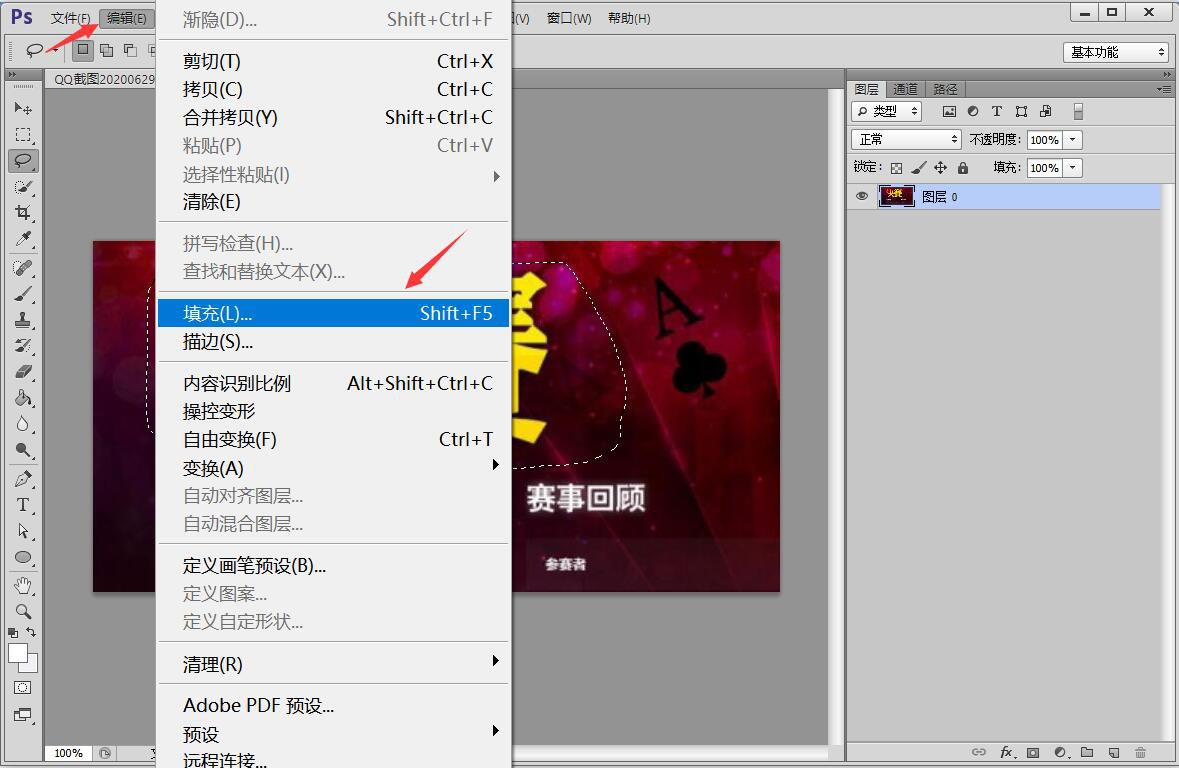Click the layer opacity 100% field
Screen dimensions: 1179x768
coord(1044,139)
